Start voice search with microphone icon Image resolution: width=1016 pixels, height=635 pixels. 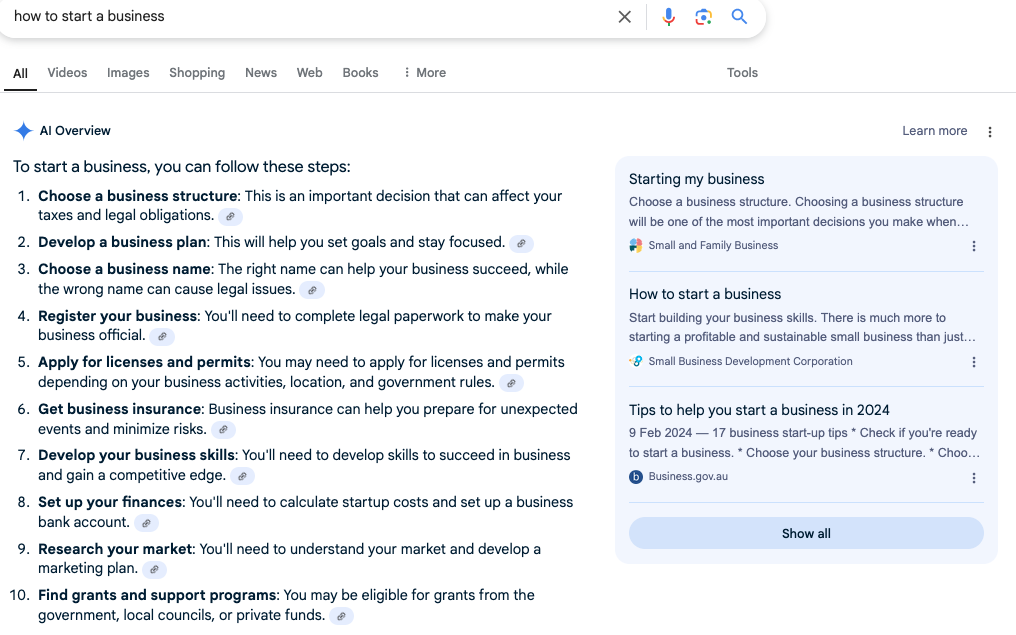coord(669,17)
